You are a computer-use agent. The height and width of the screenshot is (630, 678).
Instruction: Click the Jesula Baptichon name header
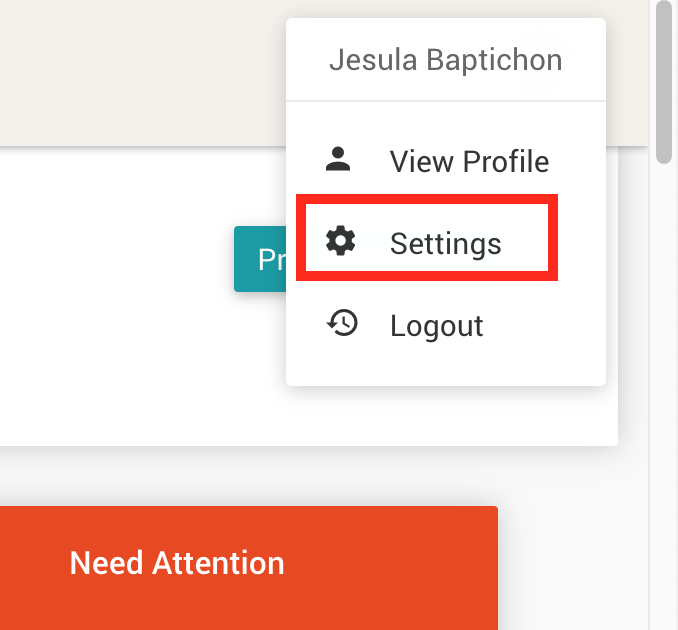point(445,60)
